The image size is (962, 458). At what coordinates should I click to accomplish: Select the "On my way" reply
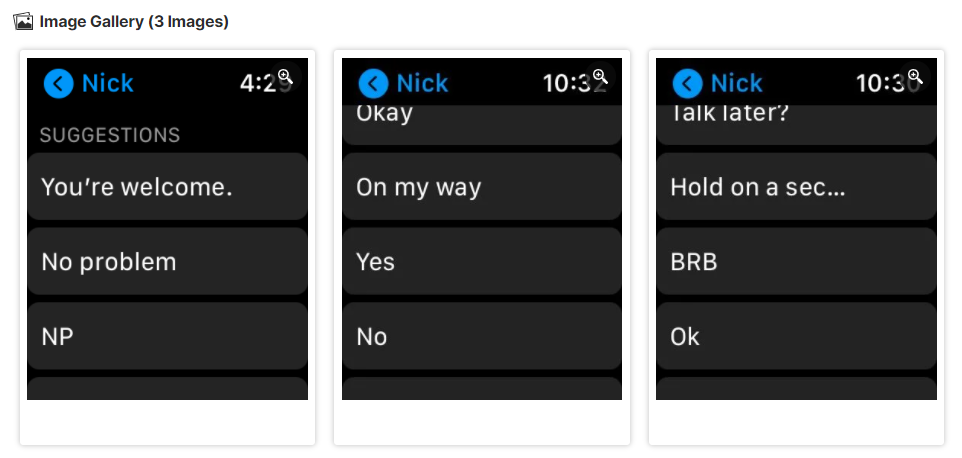point(482,186)
